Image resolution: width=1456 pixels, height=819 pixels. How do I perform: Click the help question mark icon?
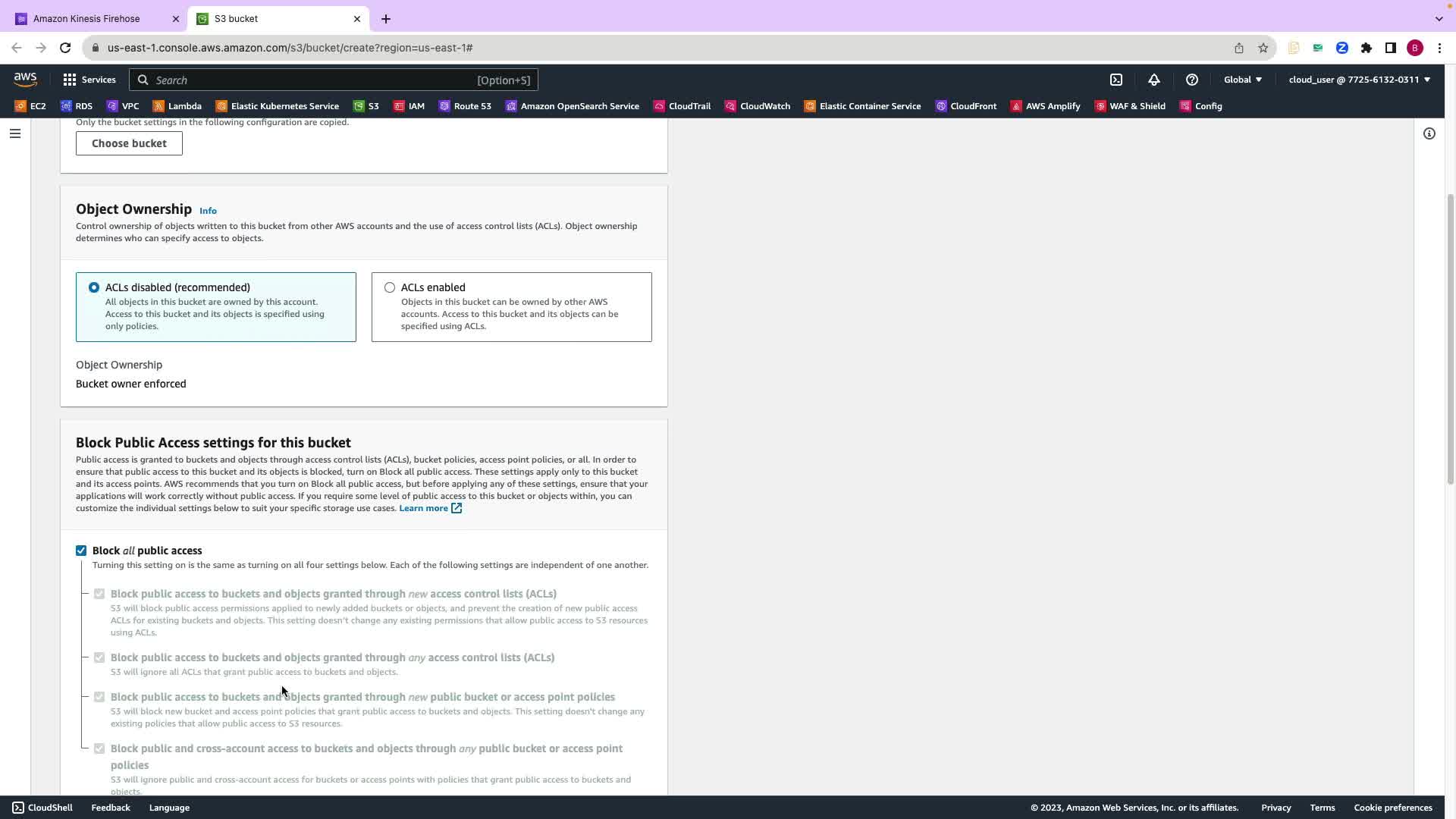[x=1191, y=80]
